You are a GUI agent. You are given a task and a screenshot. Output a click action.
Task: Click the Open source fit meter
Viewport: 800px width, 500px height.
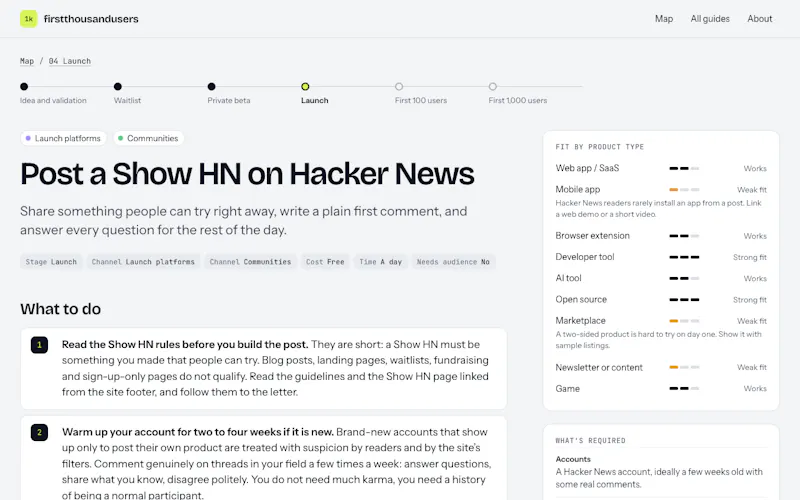tap(684, 300)
